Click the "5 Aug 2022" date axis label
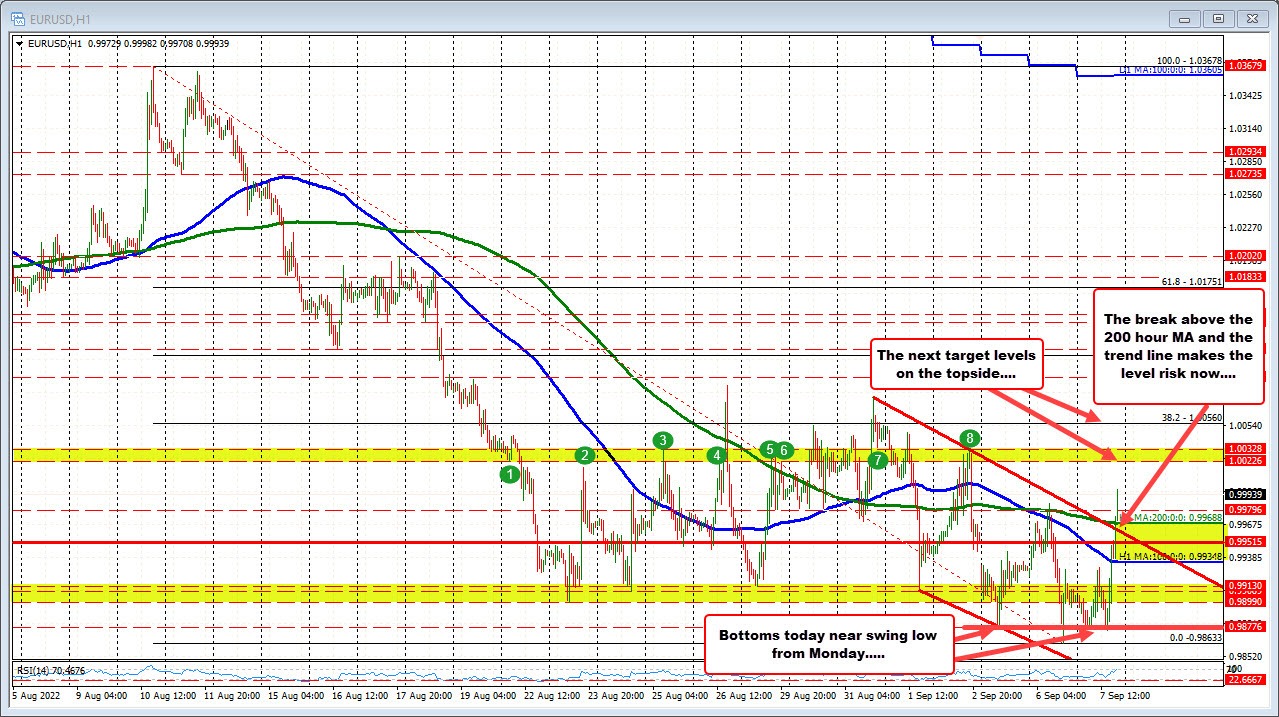1279x717 pixels. coord(35,695)
